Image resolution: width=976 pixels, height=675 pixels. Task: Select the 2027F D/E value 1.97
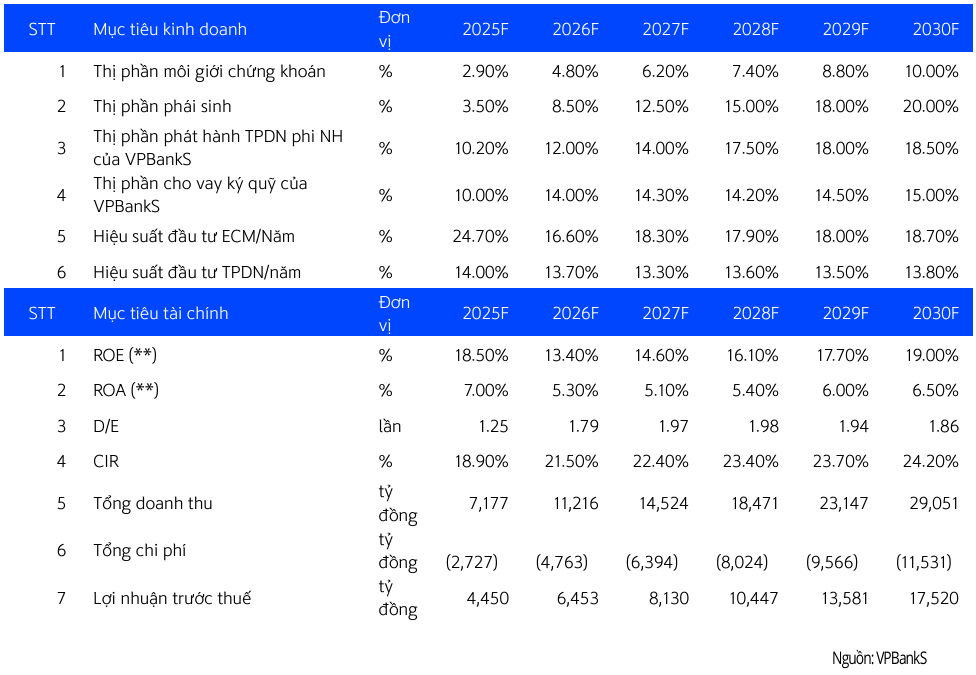[x=670, y=426]
